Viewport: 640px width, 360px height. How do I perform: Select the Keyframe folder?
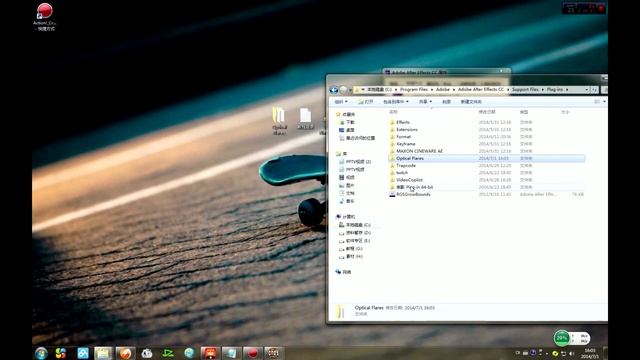coord(405,144)
